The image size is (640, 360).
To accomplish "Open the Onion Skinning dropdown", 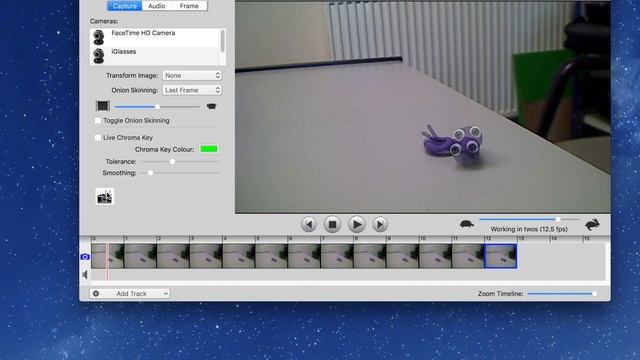I will click(192, 90).
